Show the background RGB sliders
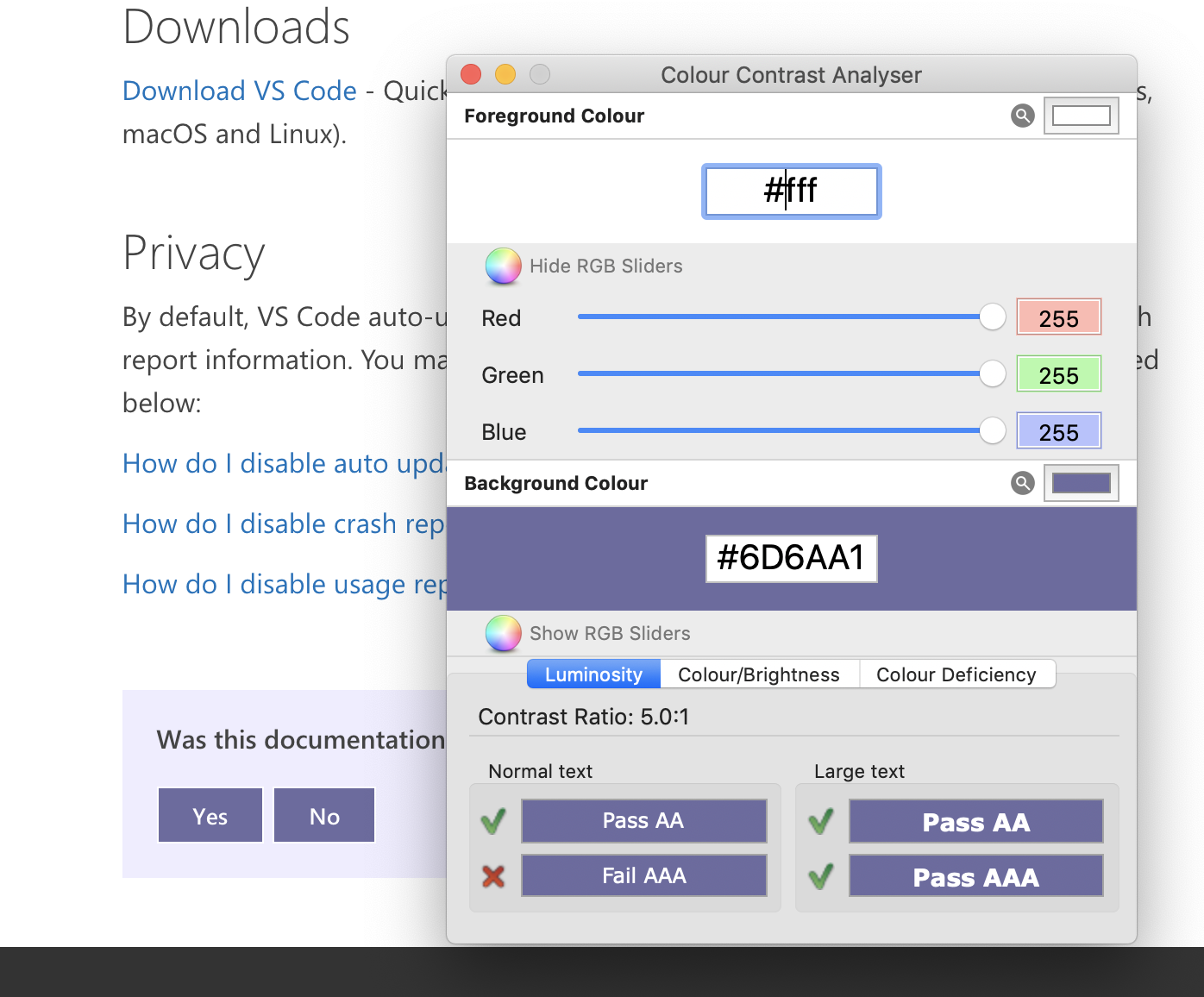 point(610,633)
